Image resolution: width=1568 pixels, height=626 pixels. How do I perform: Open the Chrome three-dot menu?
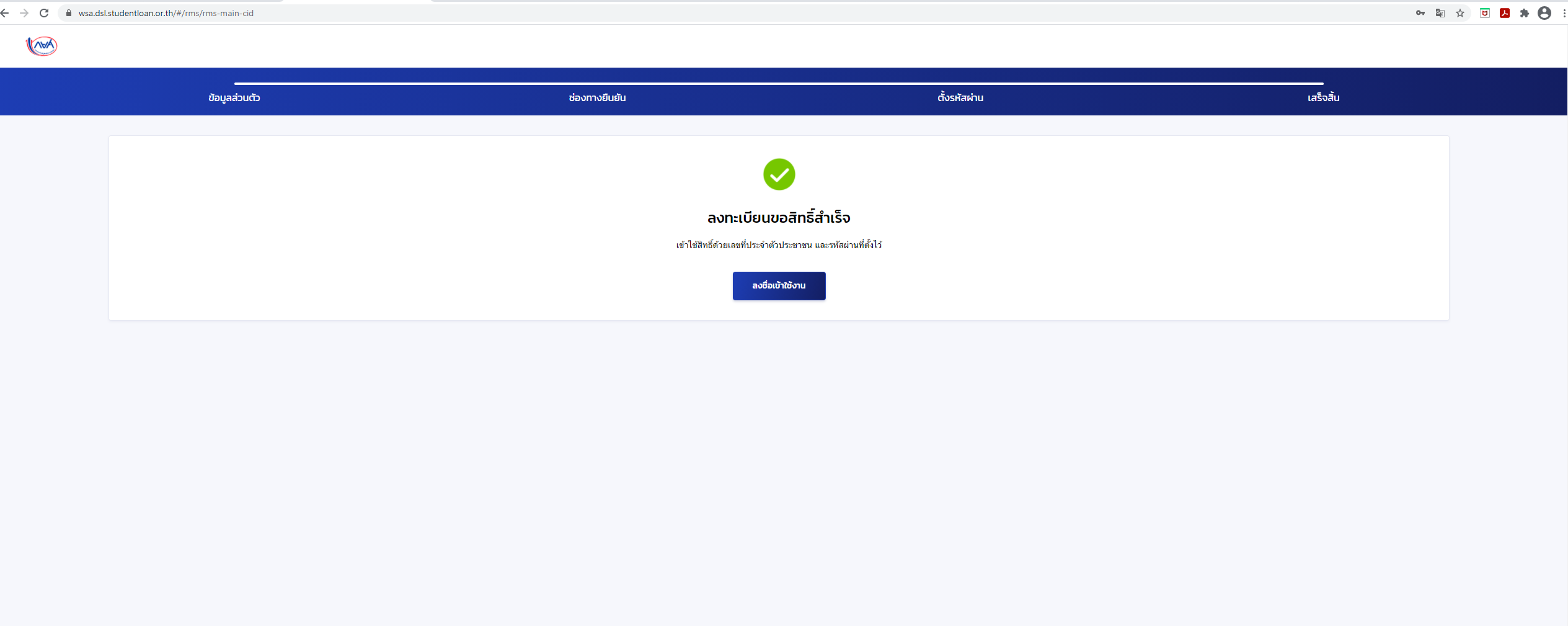1564,13
